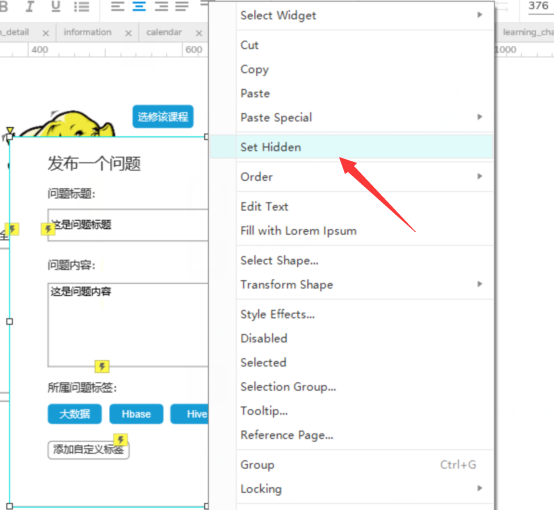Expand the Paste Special submenu

[479, 117]
